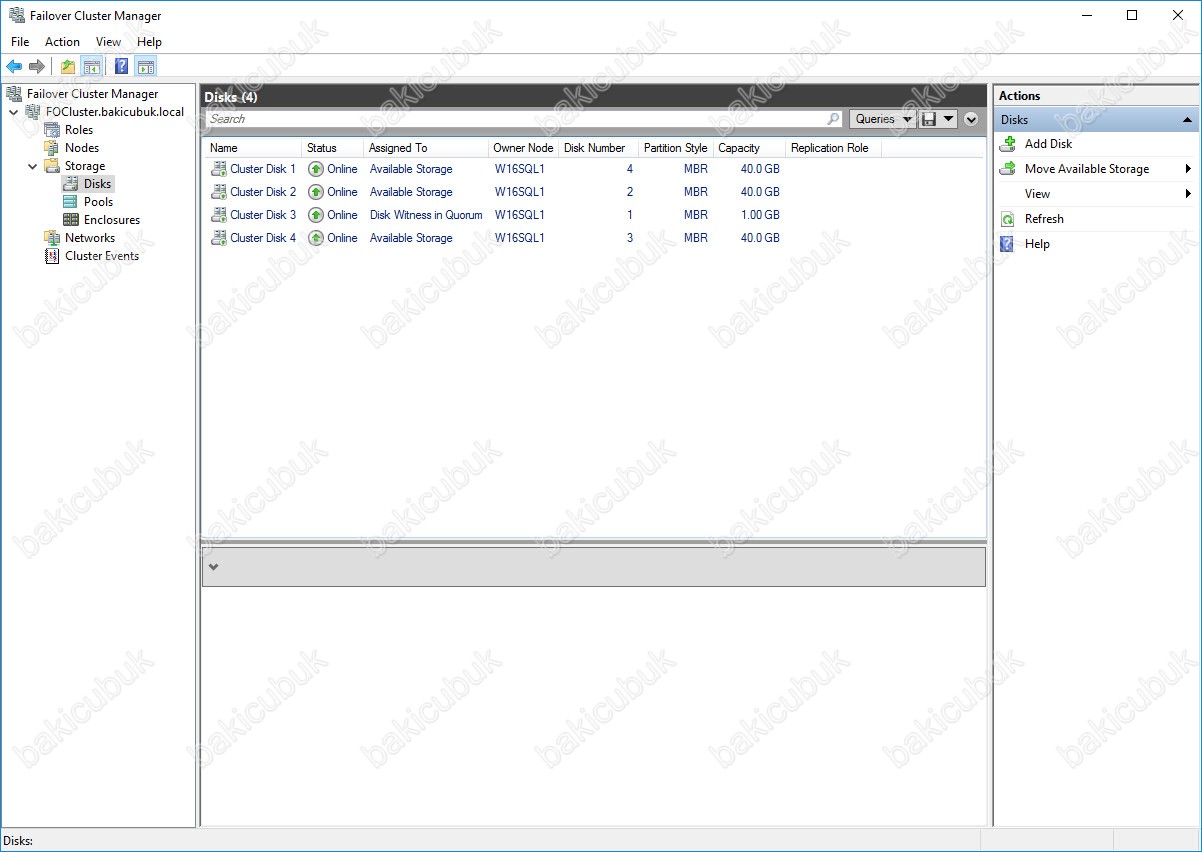
Task: Click Help in the Actions pane
Action: click(x=1037, y=244)
